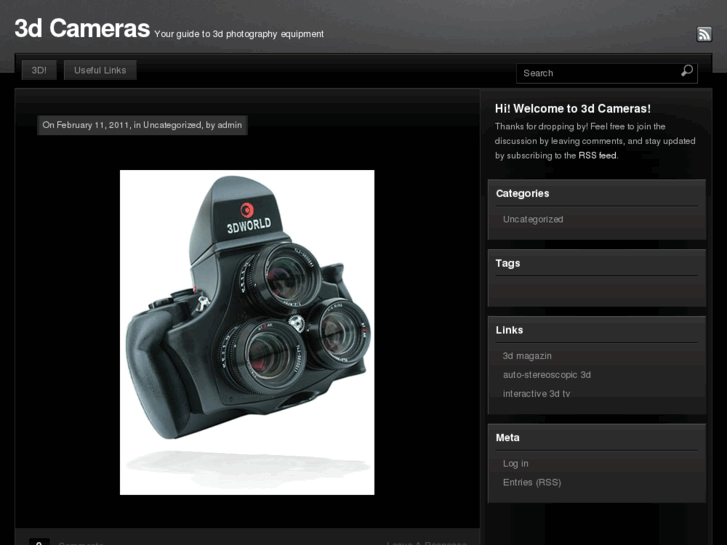Open the Uncategorized link in post meta

(172, 125)
